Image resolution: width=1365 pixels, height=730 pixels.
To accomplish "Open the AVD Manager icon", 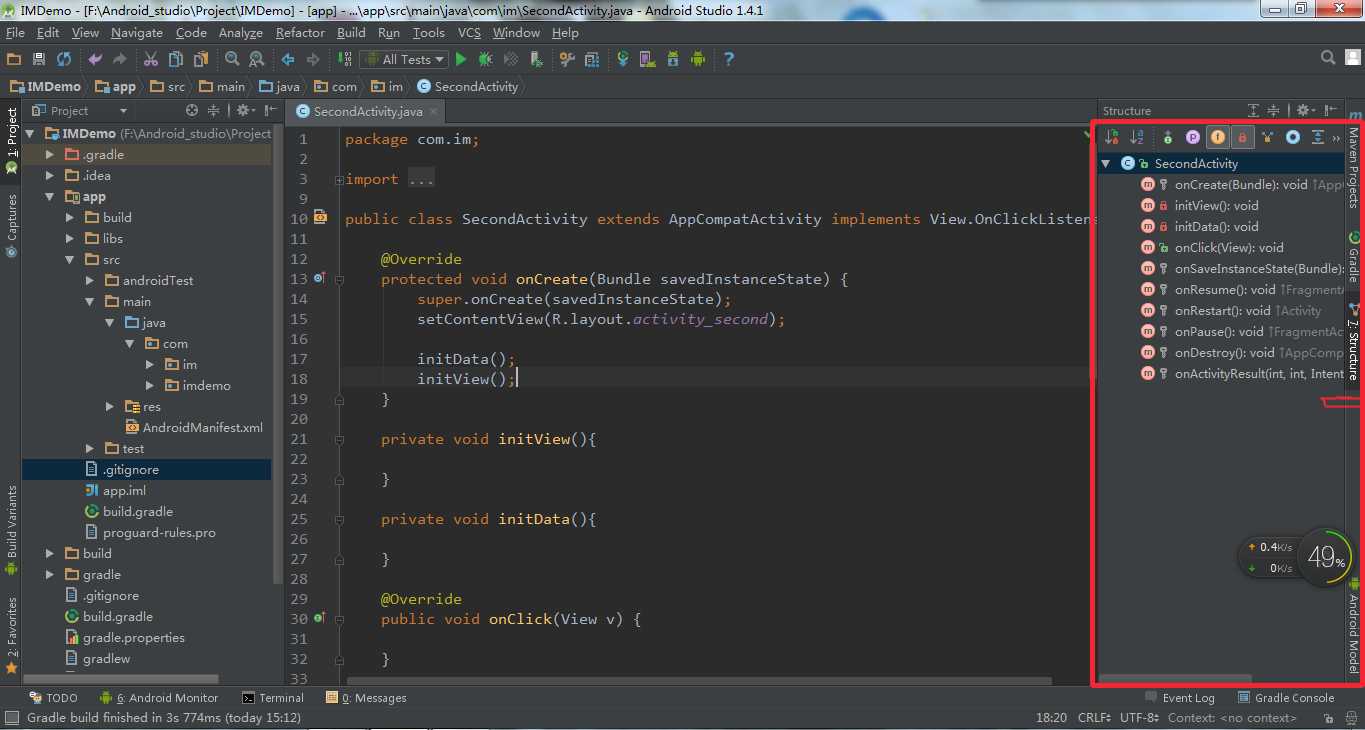I will click(647, 59).
